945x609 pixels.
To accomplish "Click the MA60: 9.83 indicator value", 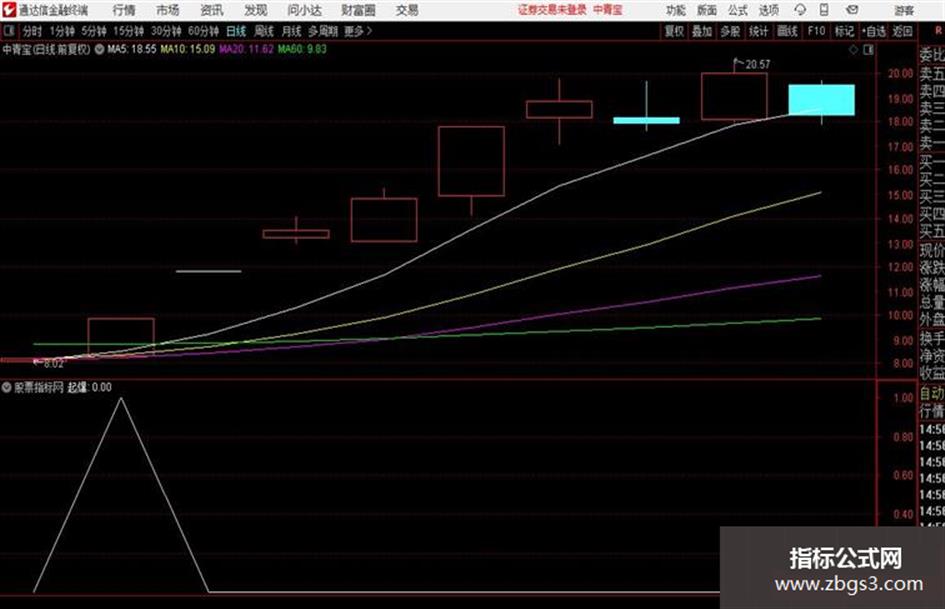I will 302,49.
